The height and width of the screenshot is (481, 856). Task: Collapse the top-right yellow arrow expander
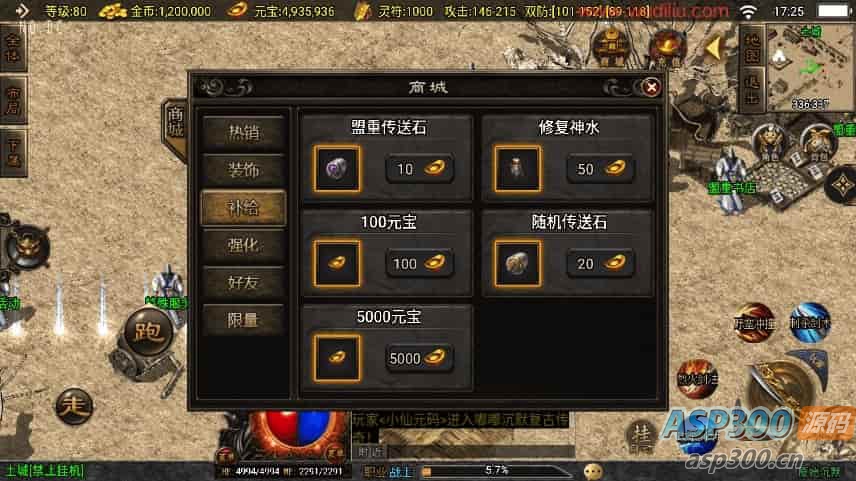pyautogui.click(x=712, y=49)
